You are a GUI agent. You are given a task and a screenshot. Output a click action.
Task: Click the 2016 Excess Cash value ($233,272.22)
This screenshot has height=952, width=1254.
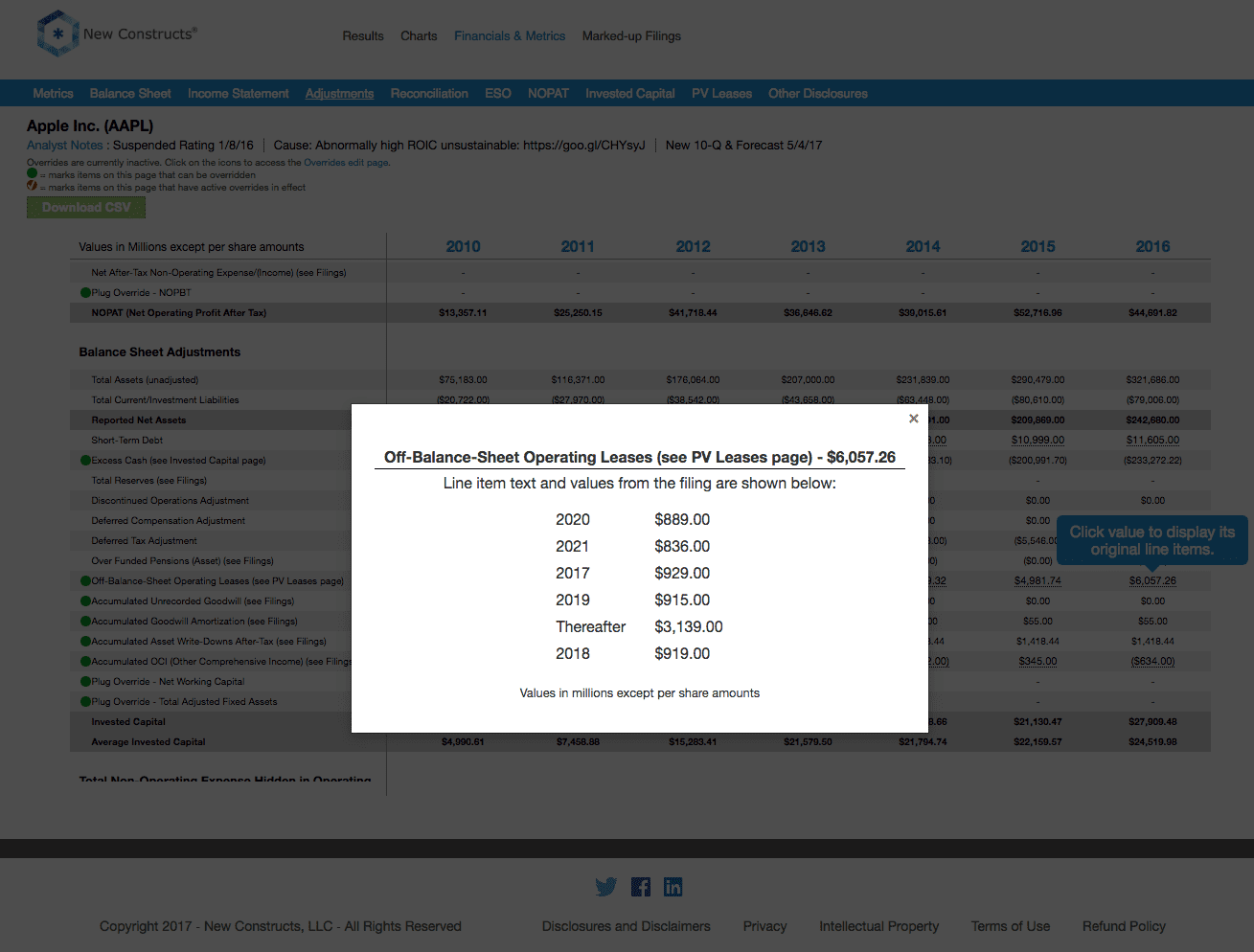[1152, 461]
